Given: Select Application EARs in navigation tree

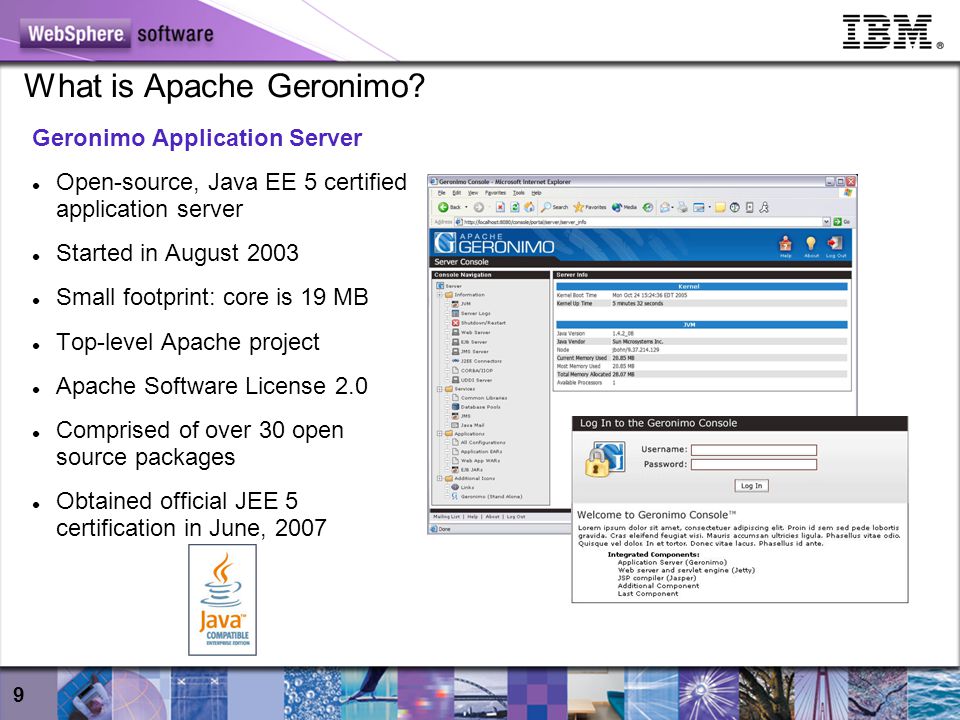Looking at the screenshot, I should [478, 451].
